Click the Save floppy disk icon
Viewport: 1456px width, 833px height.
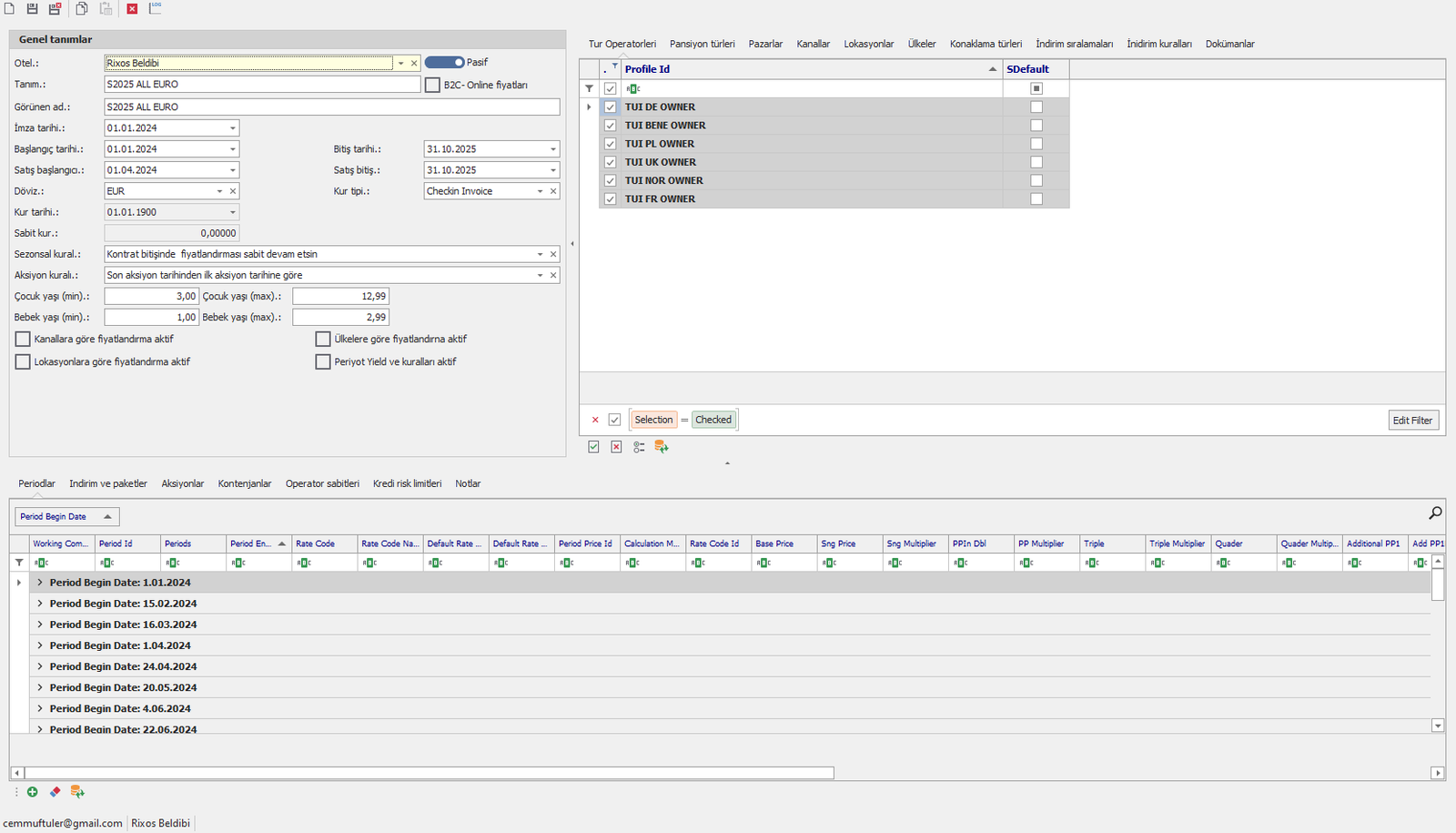(32, 8)
